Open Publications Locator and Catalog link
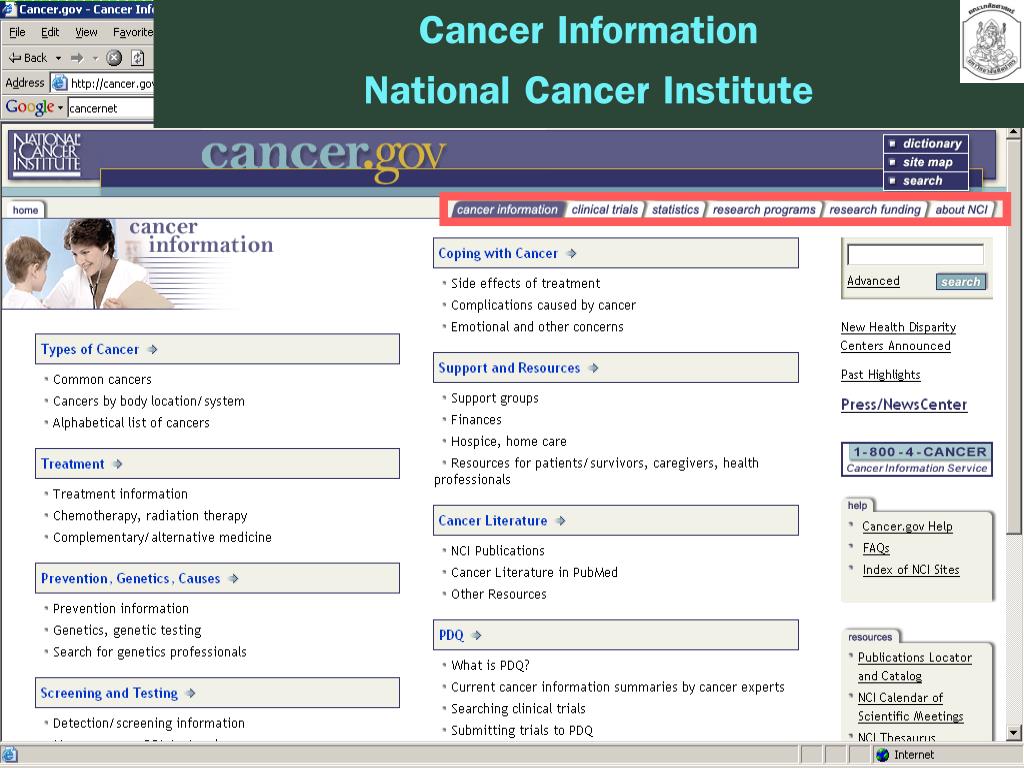The height and width of the screenshot is (768, 1024). tap(914, 667)
